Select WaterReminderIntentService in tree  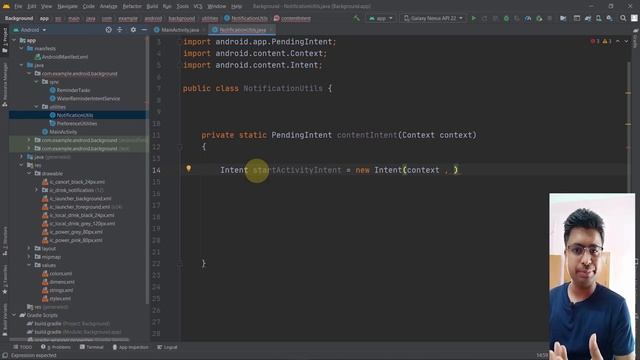(88, 99)
